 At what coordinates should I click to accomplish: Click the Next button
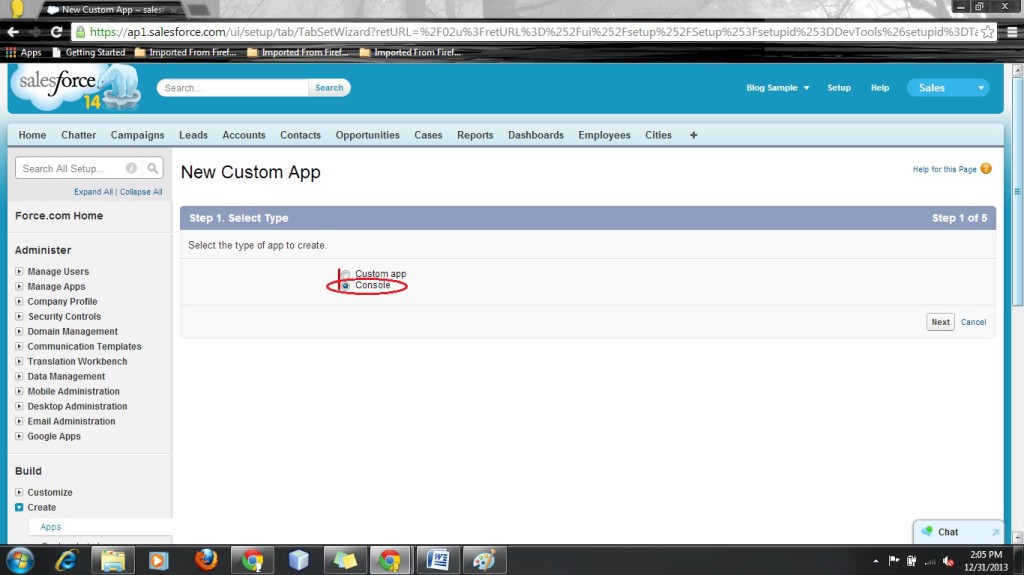click(940, 322)
